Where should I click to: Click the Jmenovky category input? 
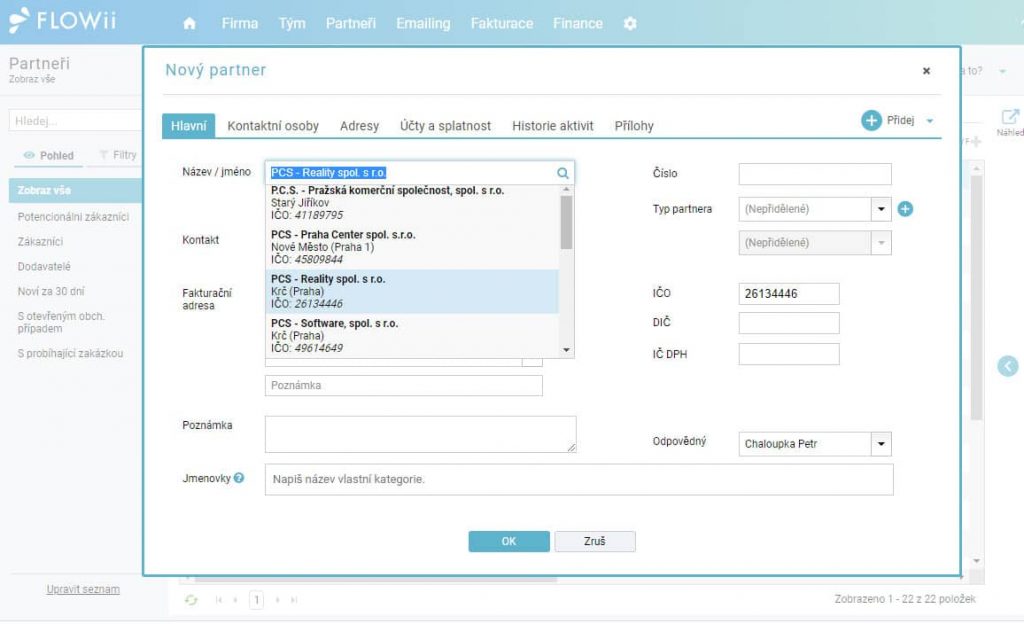coord(579,479)
